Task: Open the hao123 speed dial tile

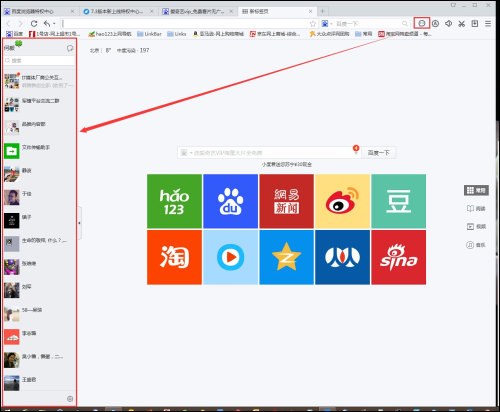Action: point(174,201)
